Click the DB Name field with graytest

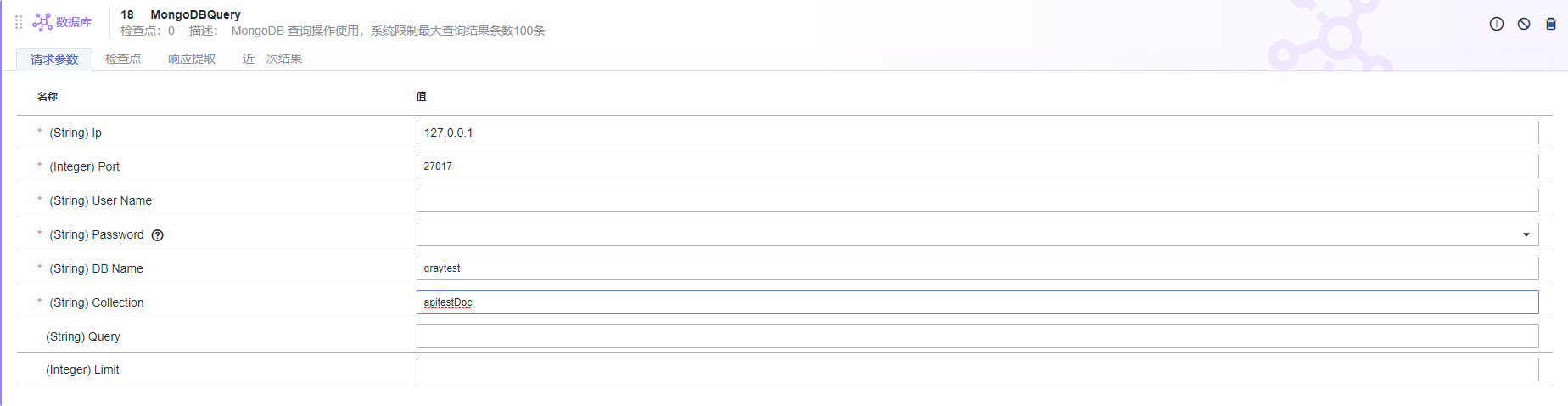977,268
